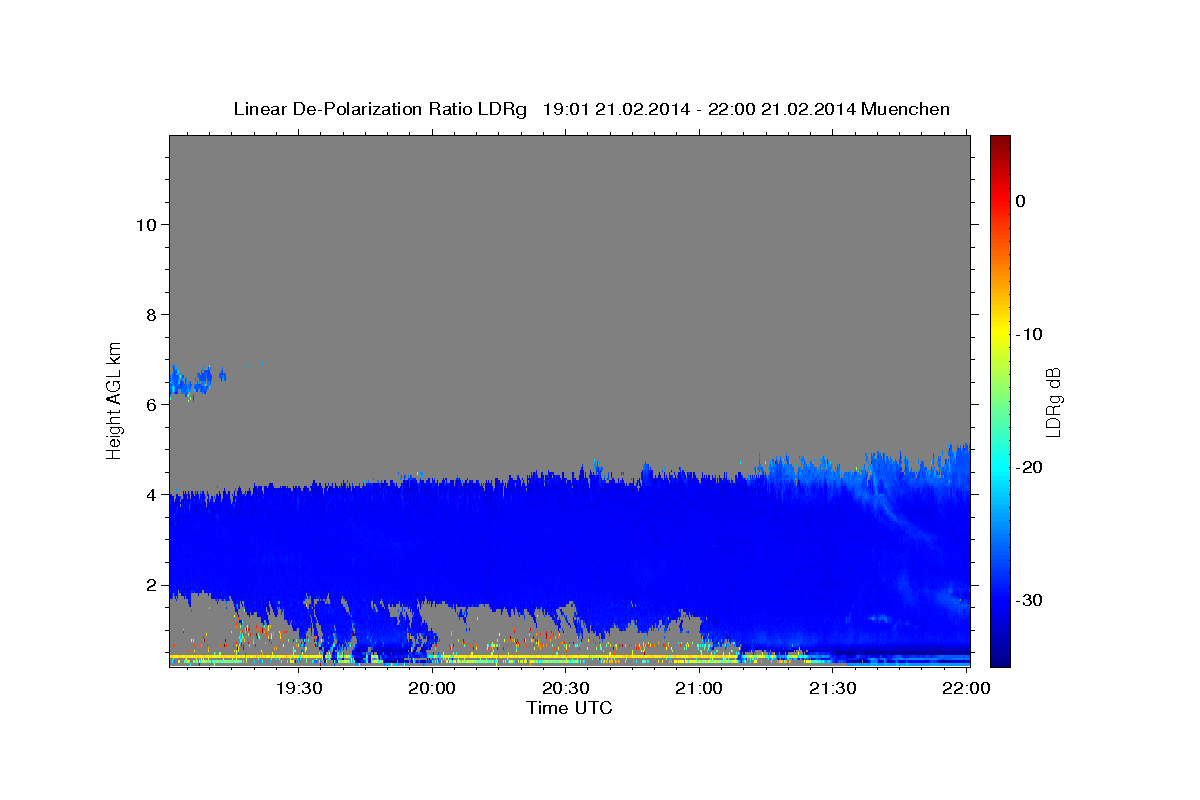1200x800 pixels.
Task: Select the 21:00 time tick label
Action: tap(699, 689)
